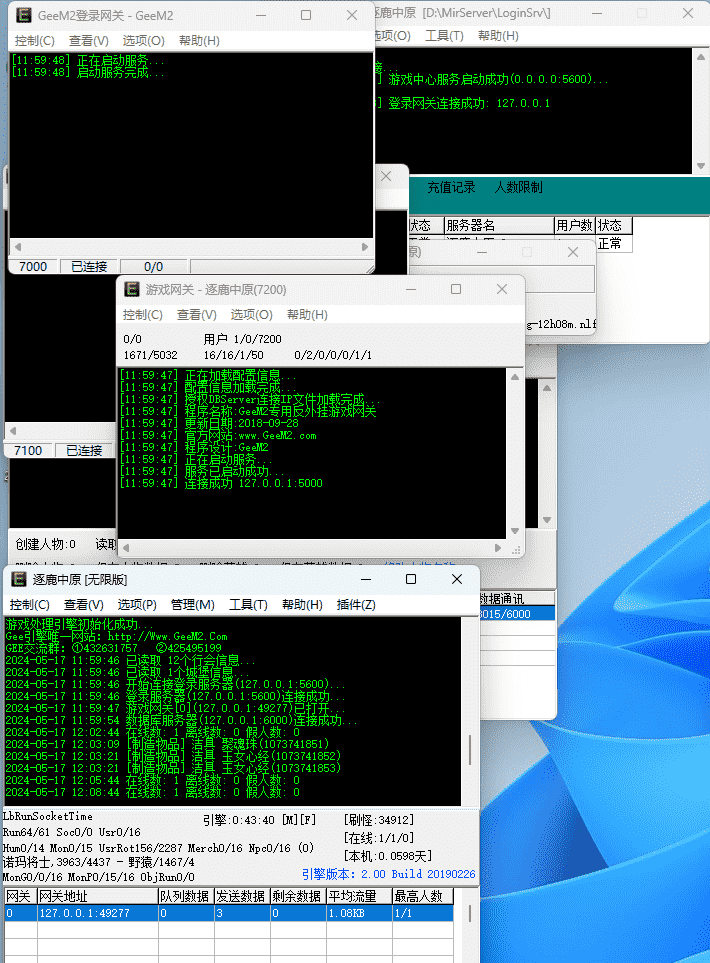Click port 7000 in login gateway status bar
The image size is (710, 963).
click(33, 267)
